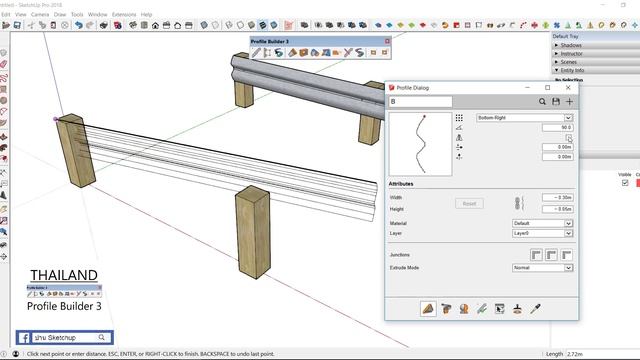The height and width of the screenshot is (360, 640).
Task: Select the middle Junctions corner style
Action: [x=551, y=255]
